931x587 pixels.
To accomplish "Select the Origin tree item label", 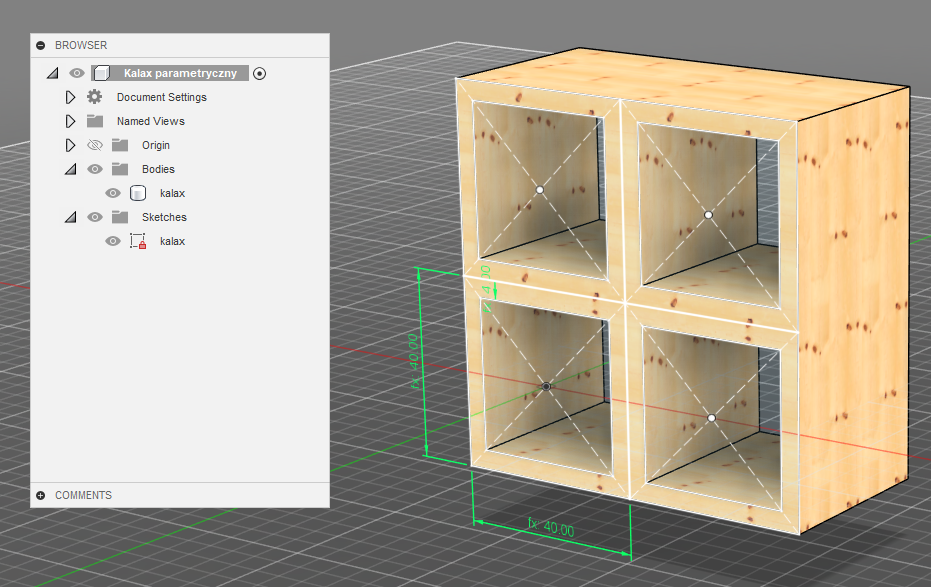I will tap(156, 145).
